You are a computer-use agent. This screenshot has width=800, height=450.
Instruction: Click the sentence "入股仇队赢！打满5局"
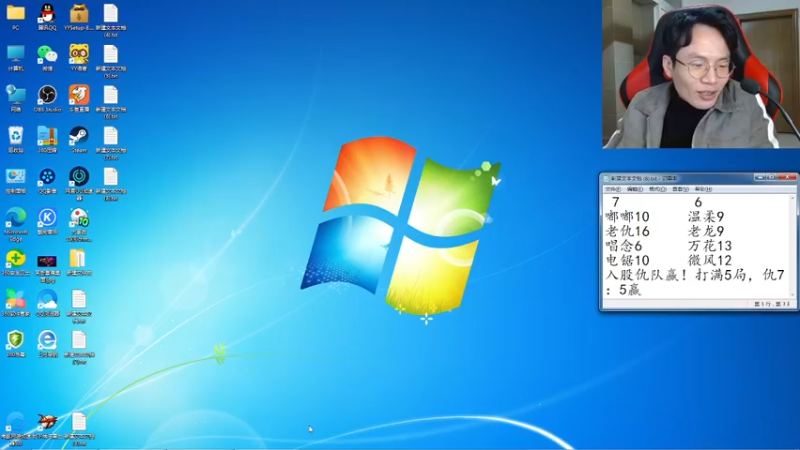click(x=676, y=275)
